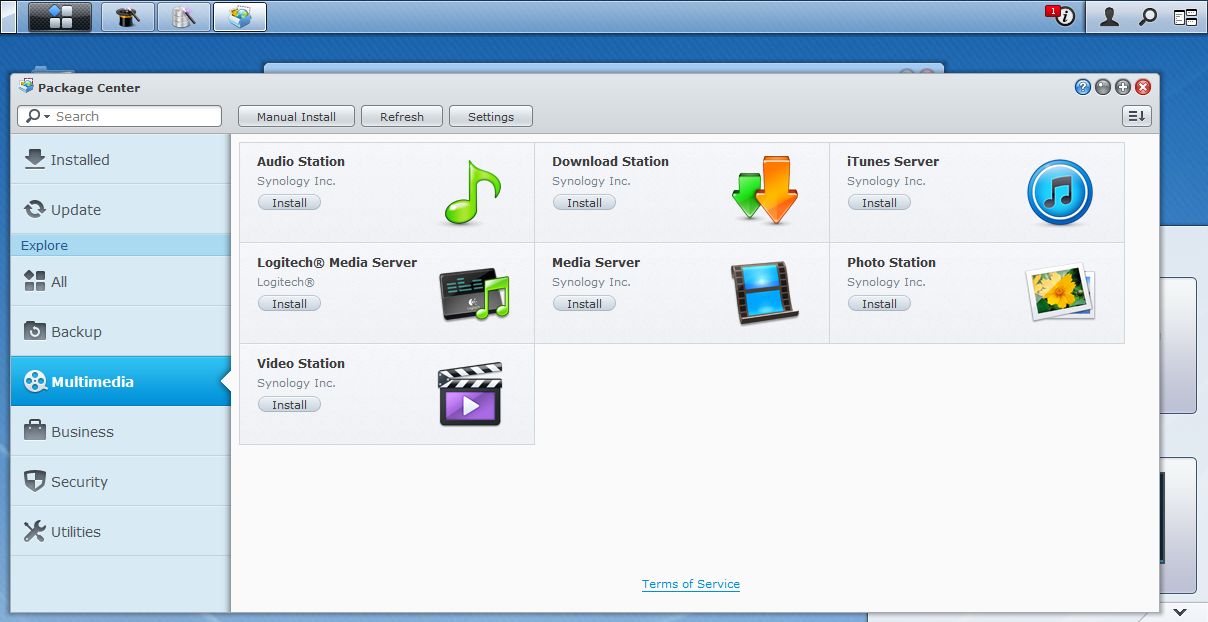Click the taskbar left collapse arrow
This screenshot has height=622, width=1208.
(9, 16)
